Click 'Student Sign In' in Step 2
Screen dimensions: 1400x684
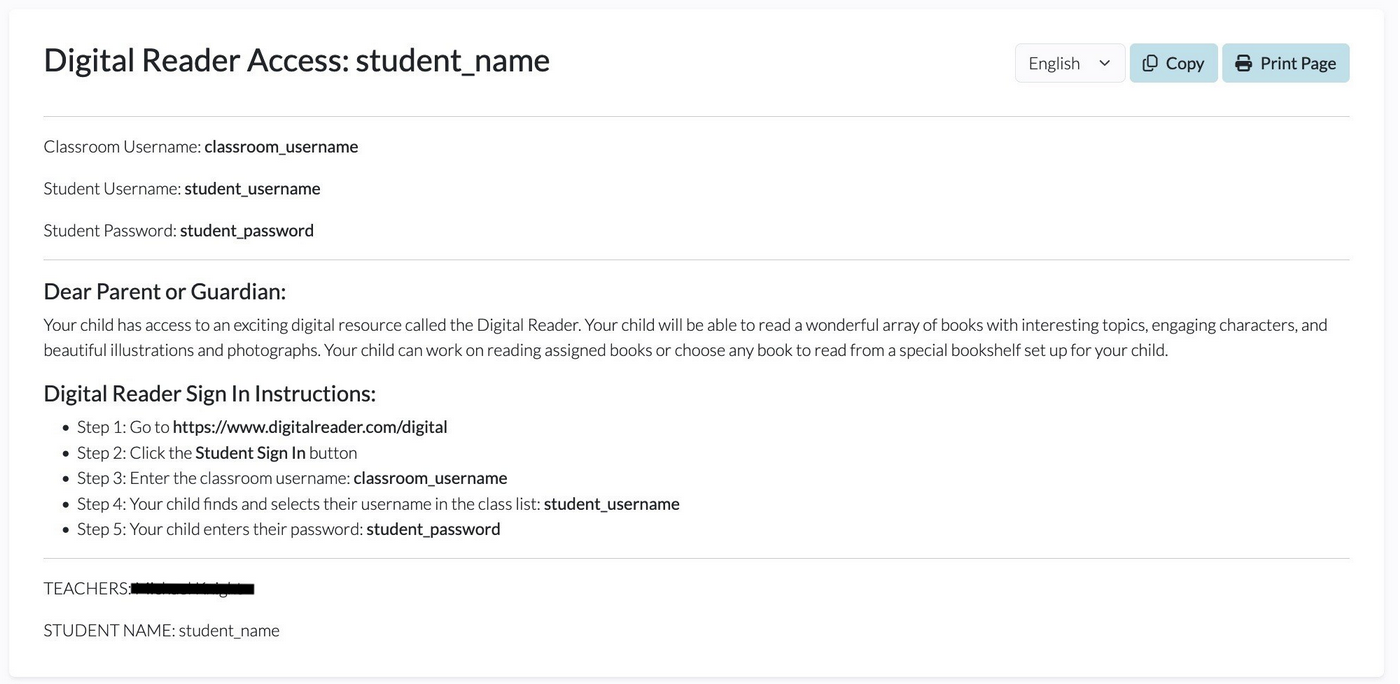click(250, 453)
